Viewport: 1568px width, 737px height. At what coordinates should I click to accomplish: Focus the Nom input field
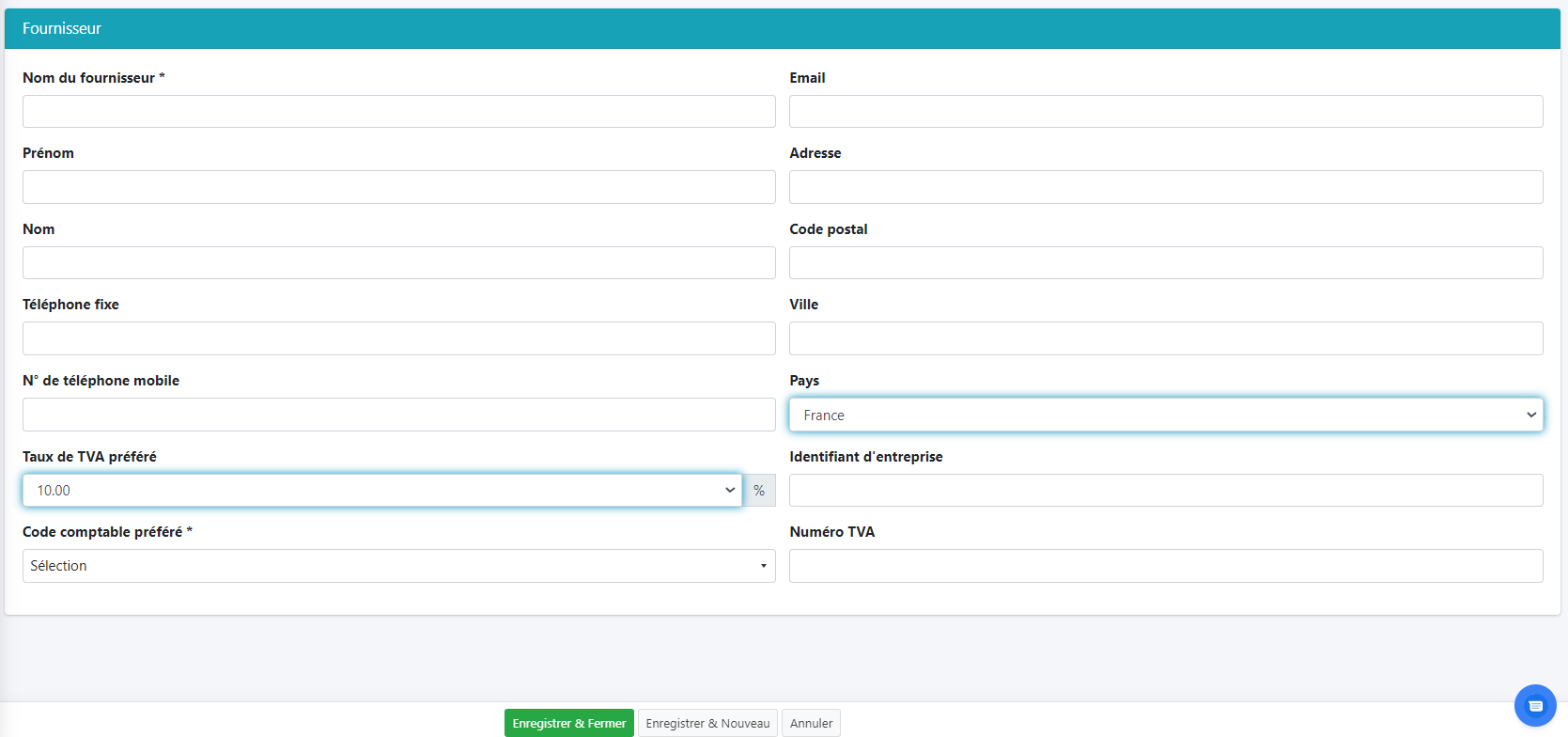398,263
